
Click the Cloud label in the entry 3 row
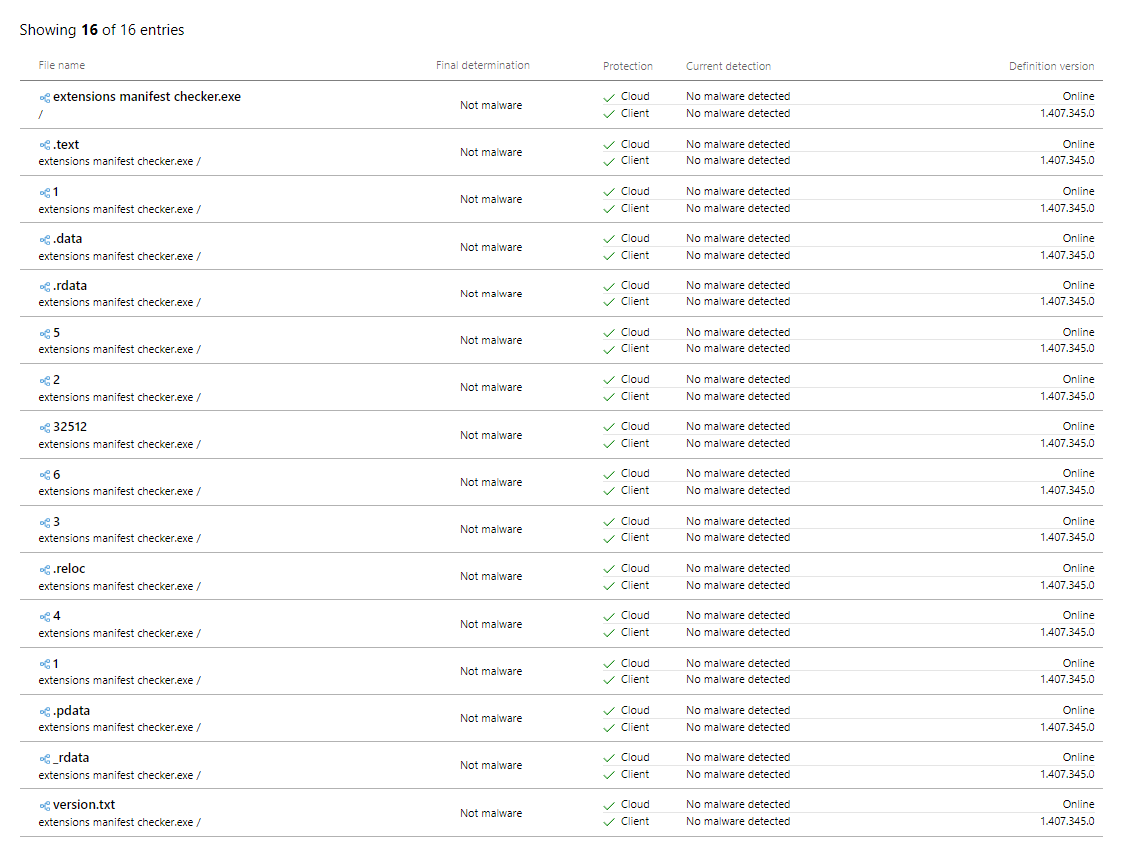point(635,521)
